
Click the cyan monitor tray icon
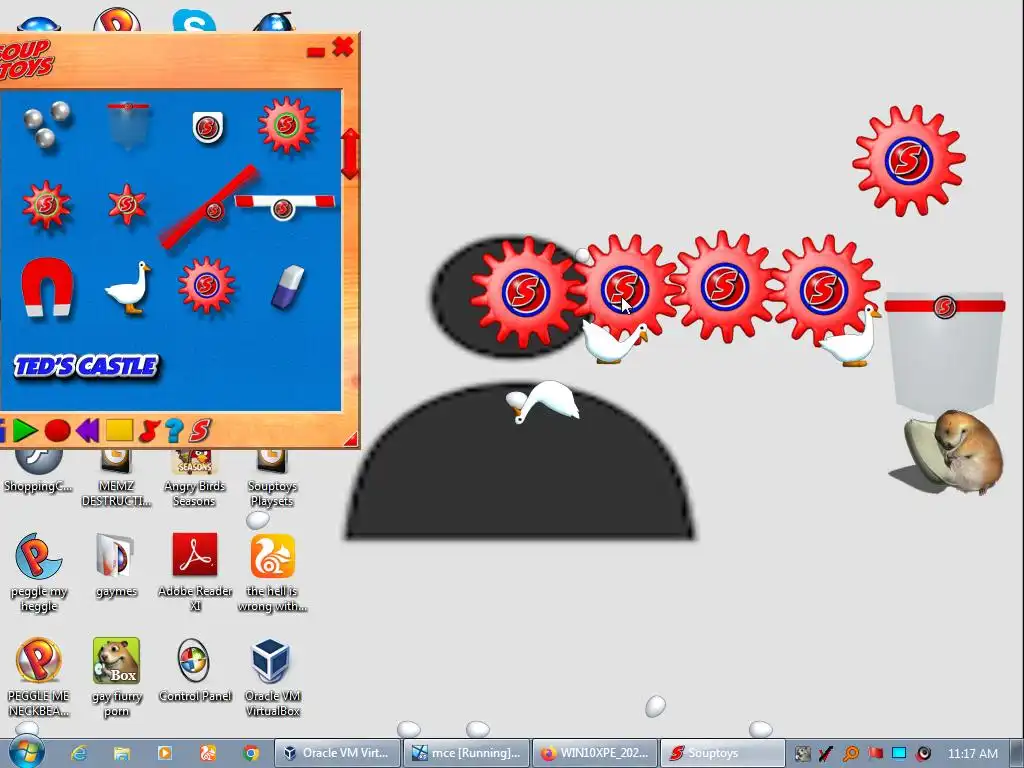[899, 753]
